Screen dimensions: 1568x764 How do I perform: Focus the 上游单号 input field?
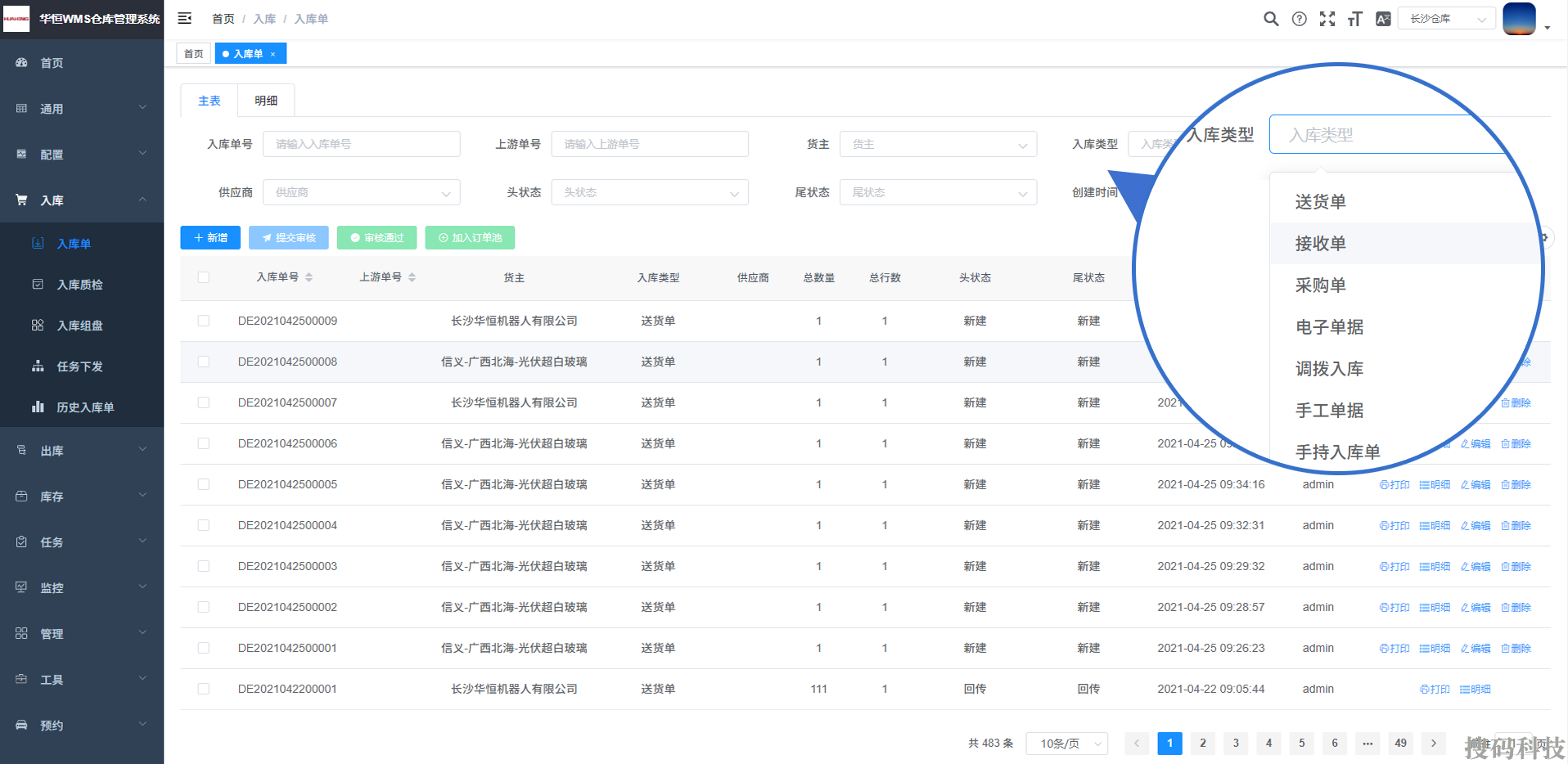[x=650, y=144]
